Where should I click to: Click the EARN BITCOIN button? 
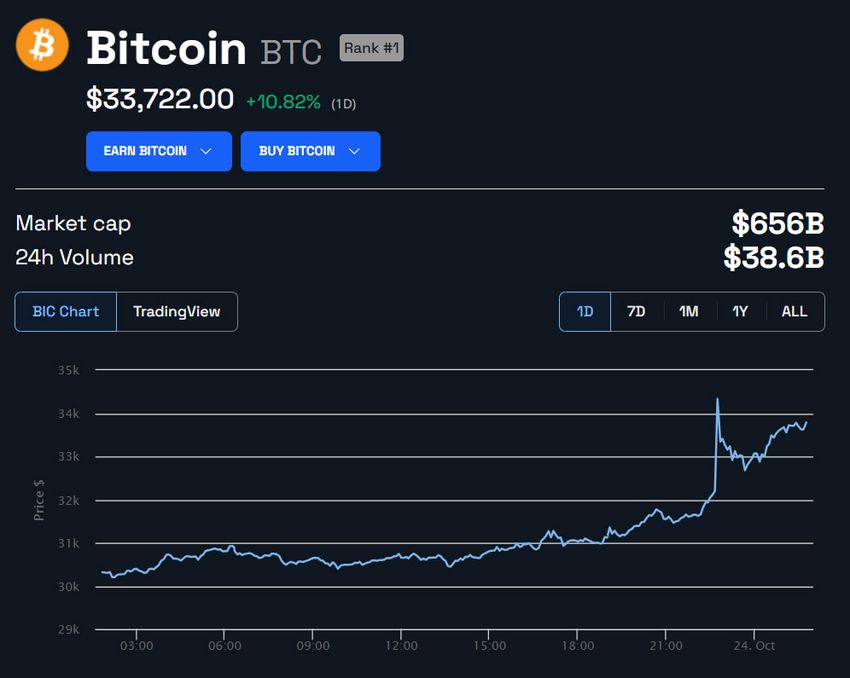pyautogui.click(x=158, y=151)
